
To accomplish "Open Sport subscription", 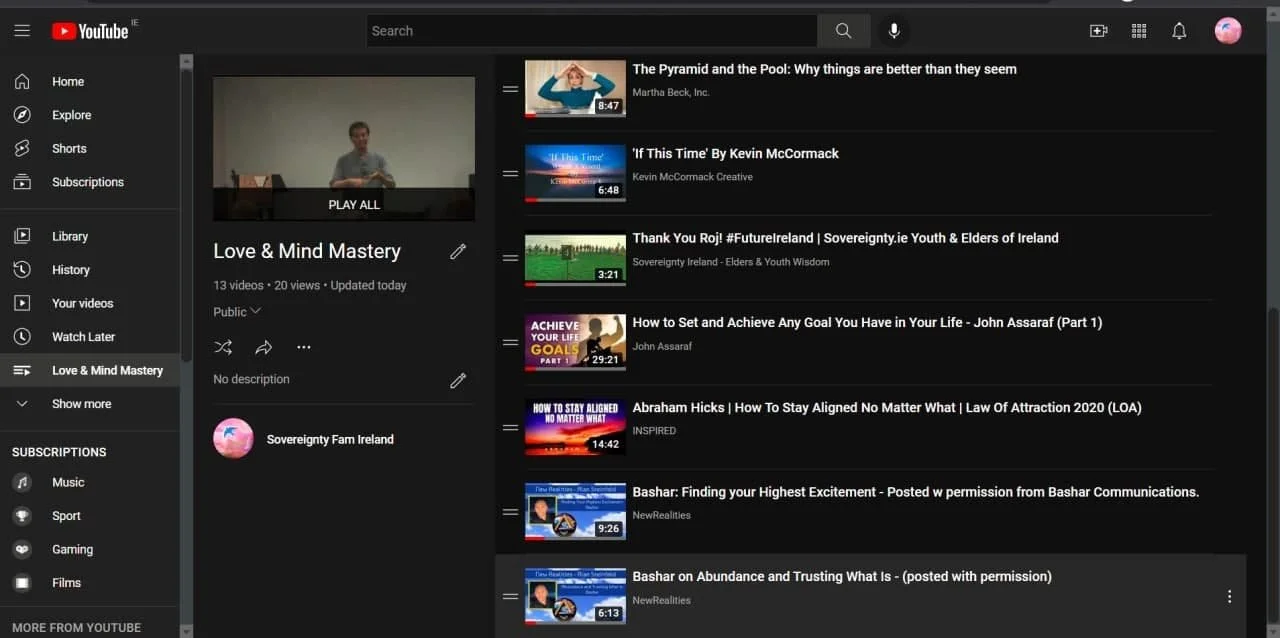I will click(90, 516).
